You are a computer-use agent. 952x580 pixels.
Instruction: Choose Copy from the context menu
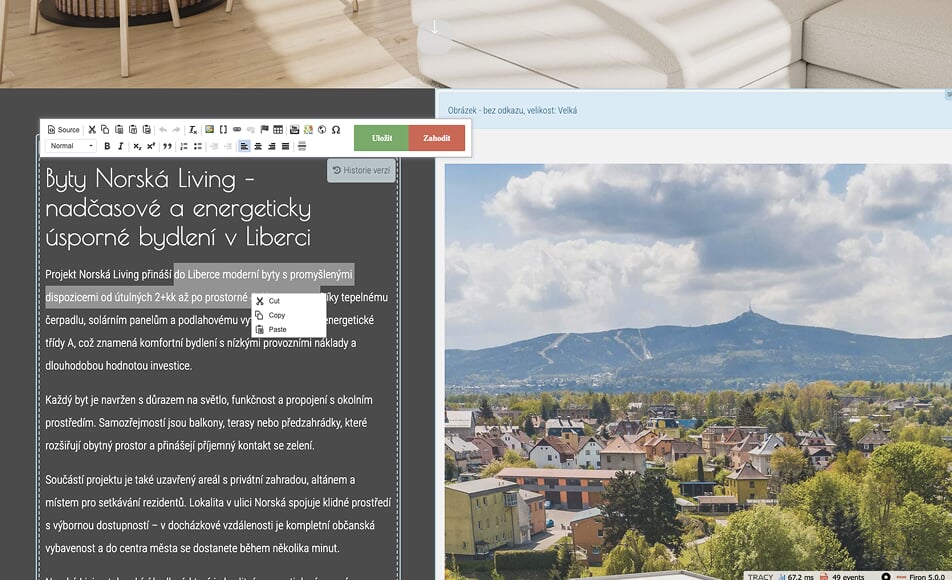tap(276, 315)
